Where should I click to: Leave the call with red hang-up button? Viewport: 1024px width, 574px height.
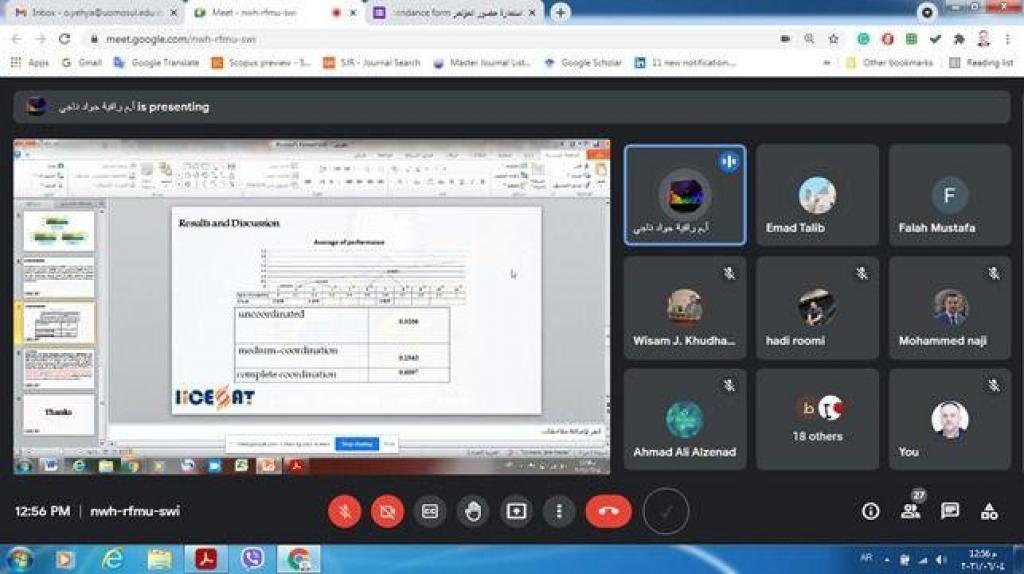point(608,511)
